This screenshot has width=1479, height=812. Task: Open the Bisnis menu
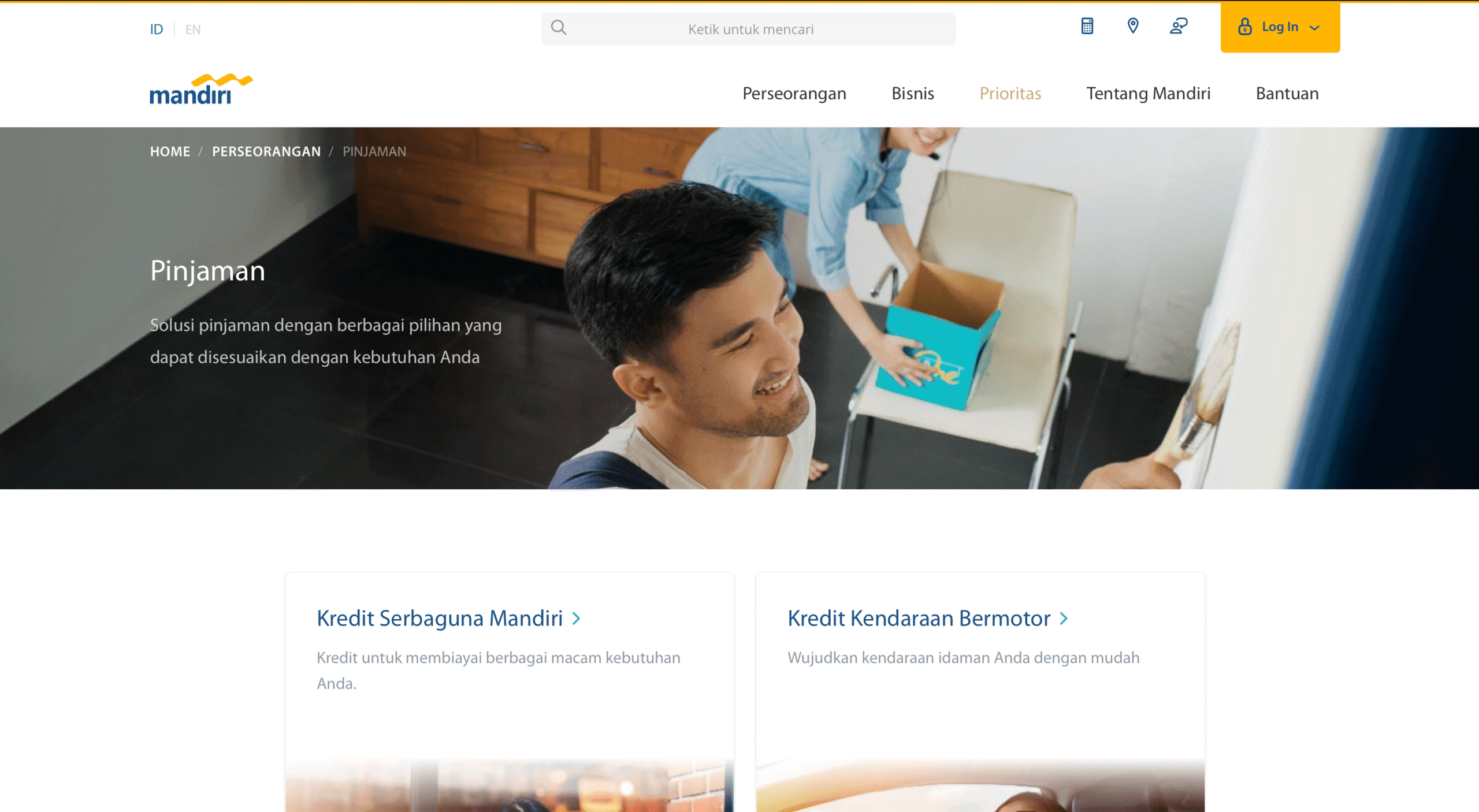(x=913, y=94)
